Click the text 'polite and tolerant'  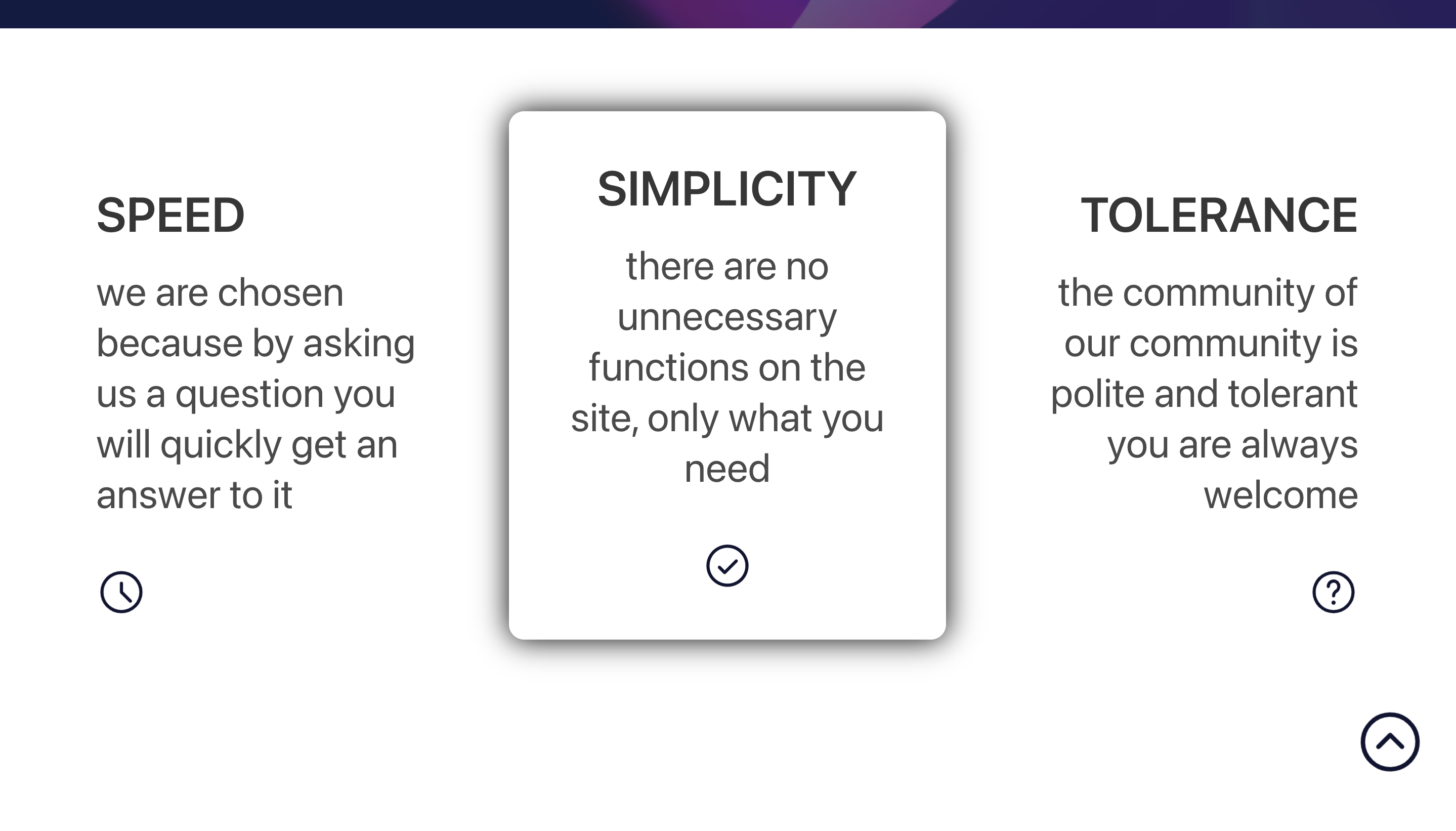[1204, 393]
